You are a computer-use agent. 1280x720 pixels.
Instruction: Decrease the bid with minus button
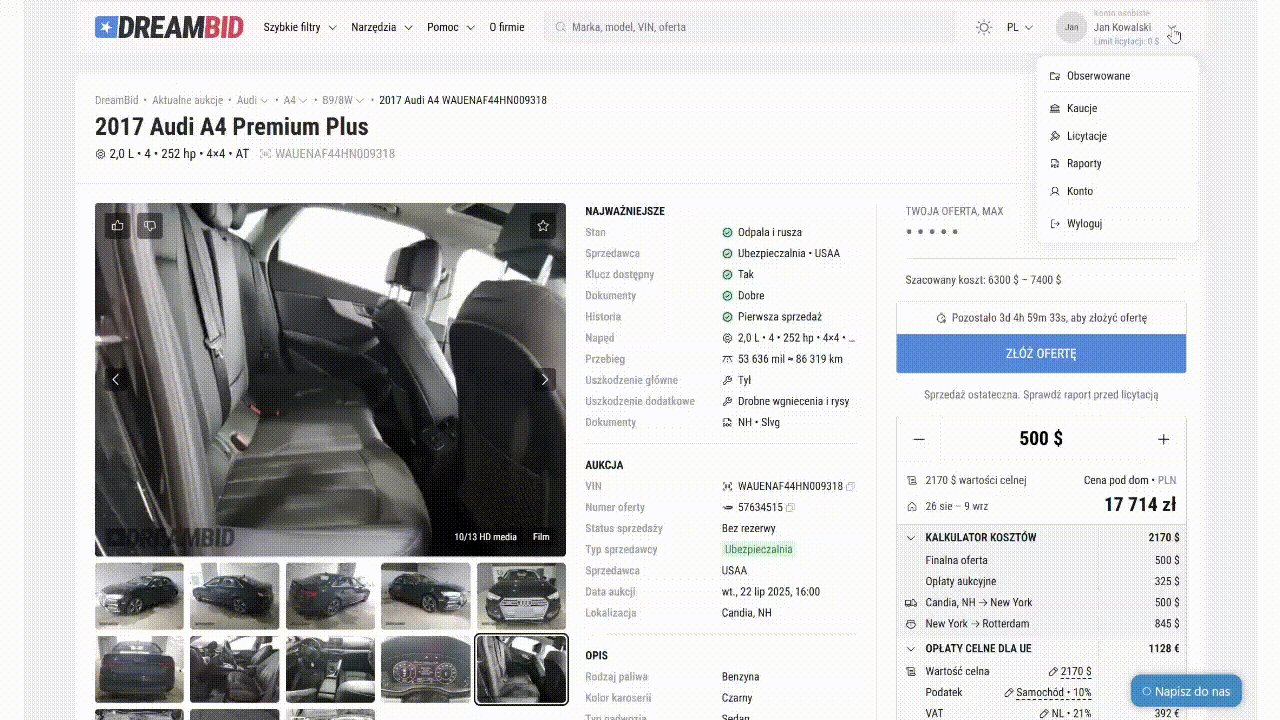tap(919, 439)
